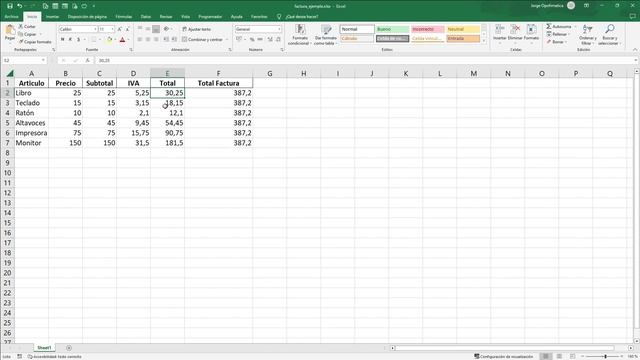
Task: Apply fill color to the cell
Action: [x=109, y=40]
